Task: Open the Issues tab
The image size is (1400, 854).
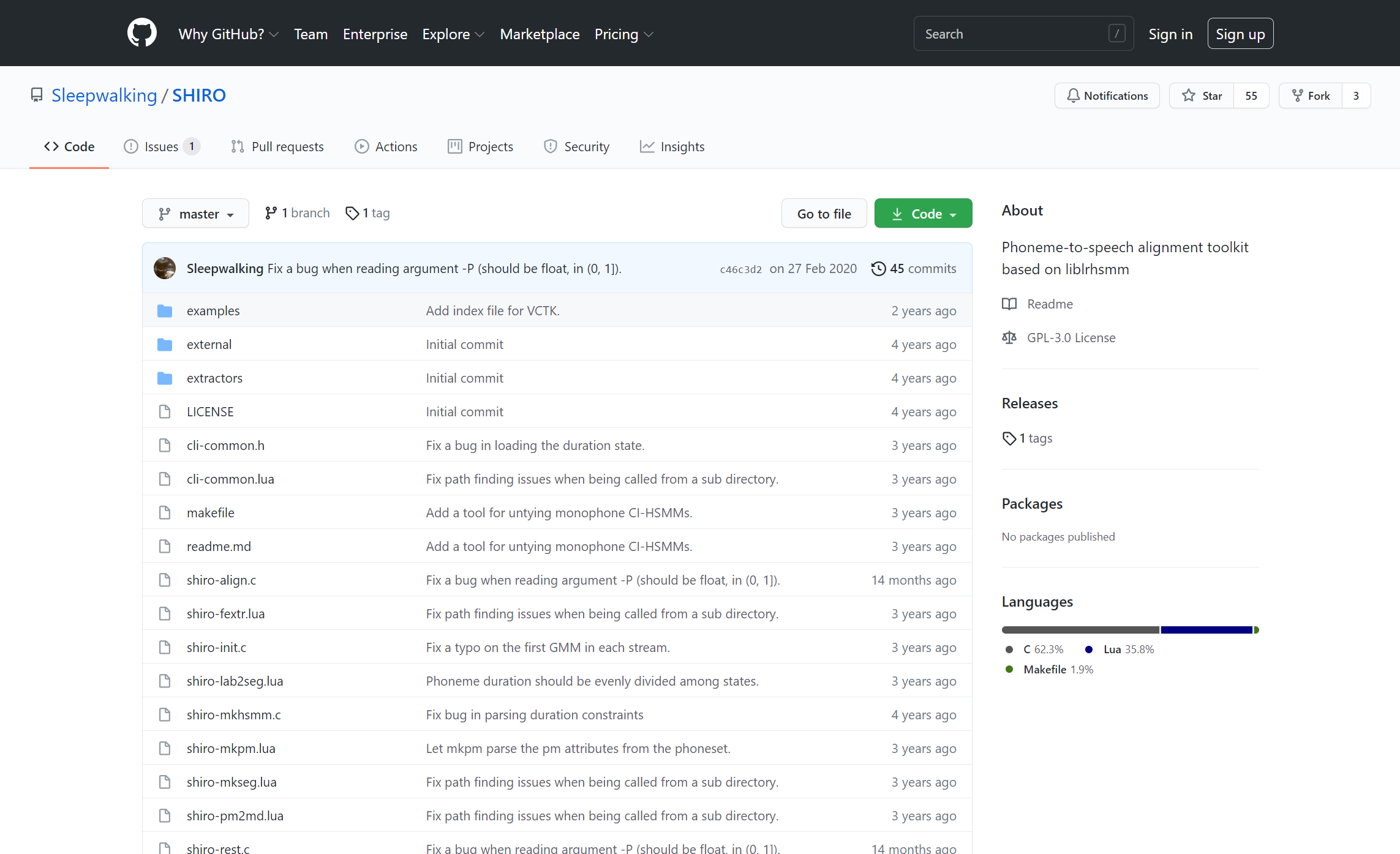Action: (x=162, y=147)
